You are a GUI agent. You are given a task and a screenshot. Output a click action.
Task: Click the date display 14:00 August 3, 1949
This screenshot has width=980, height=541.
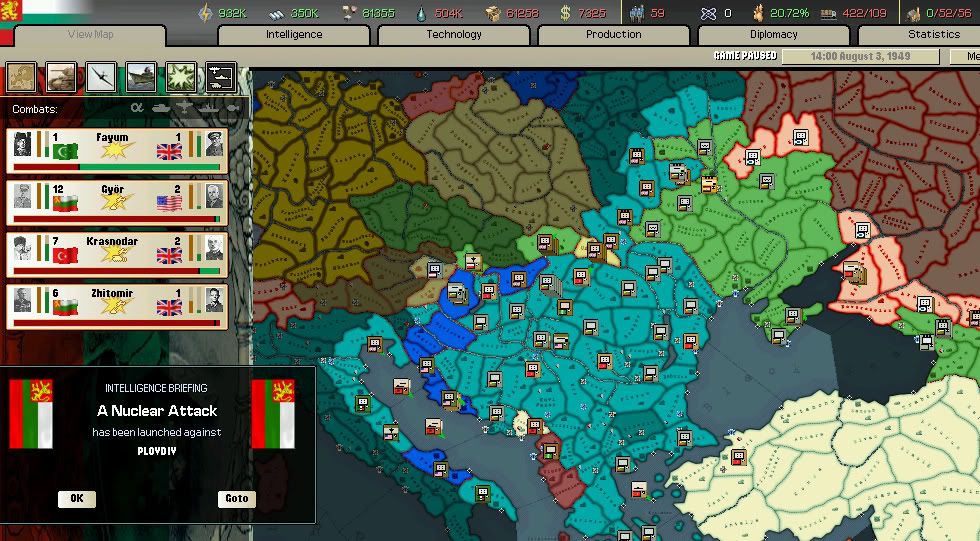pos(861,56)
